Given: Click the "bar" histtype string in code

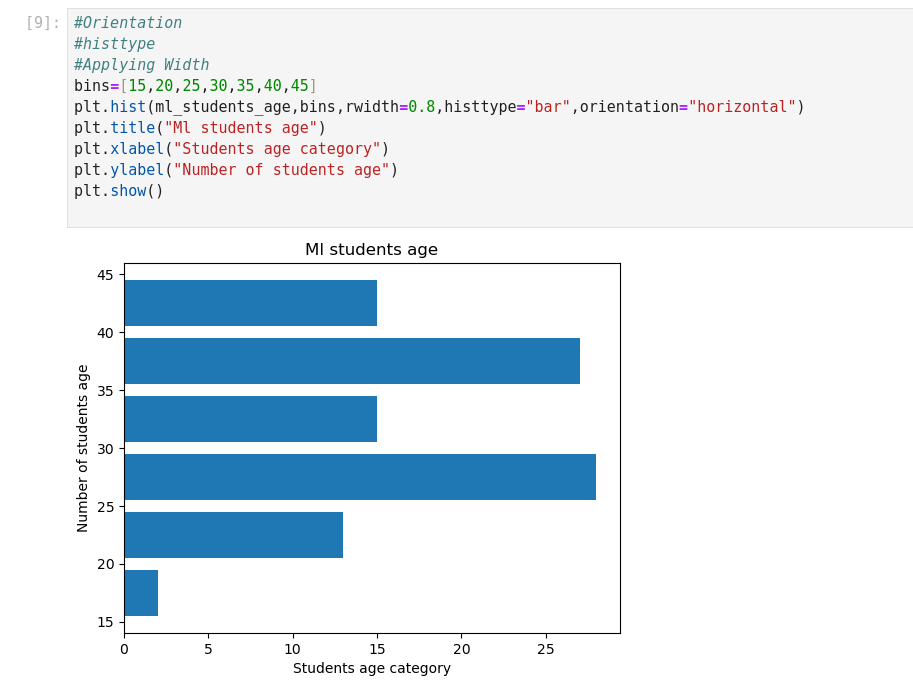Looking at the screenshot, I should pyautogui.click(x=548, y=107).
